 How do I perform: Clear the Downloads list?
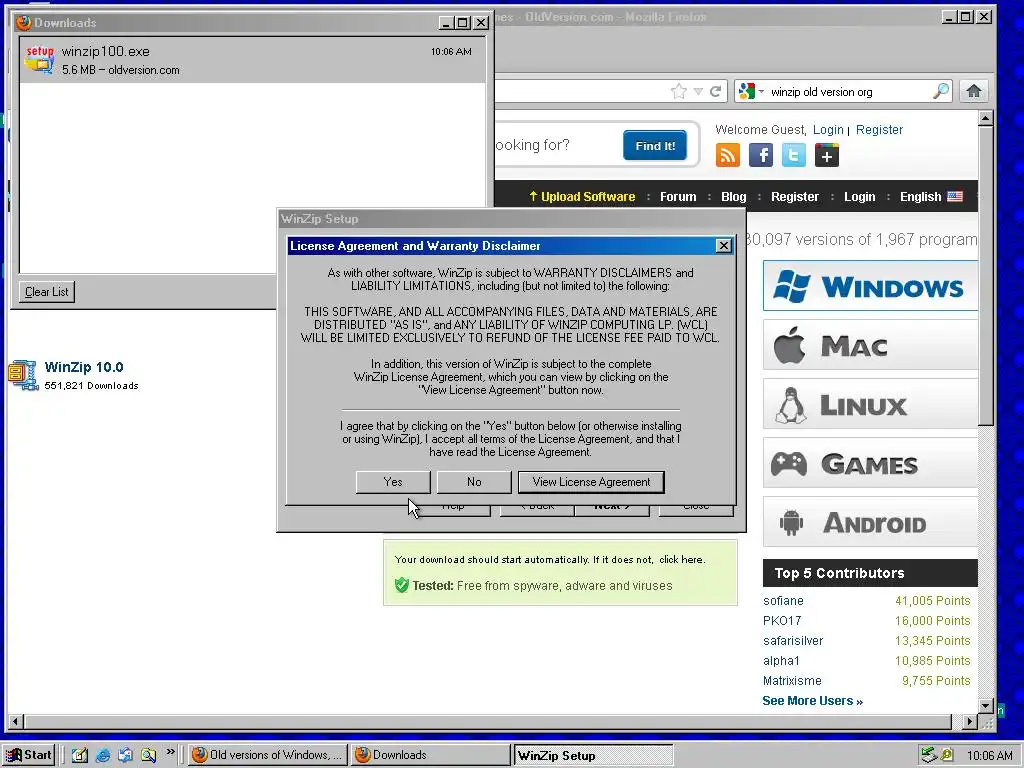point(46,292)
